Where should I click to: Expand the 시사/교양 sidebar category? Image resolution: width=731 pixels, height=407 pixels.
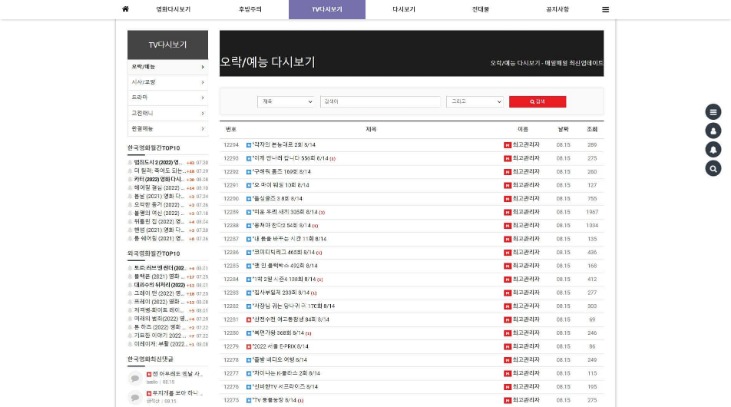pos(167,82)
